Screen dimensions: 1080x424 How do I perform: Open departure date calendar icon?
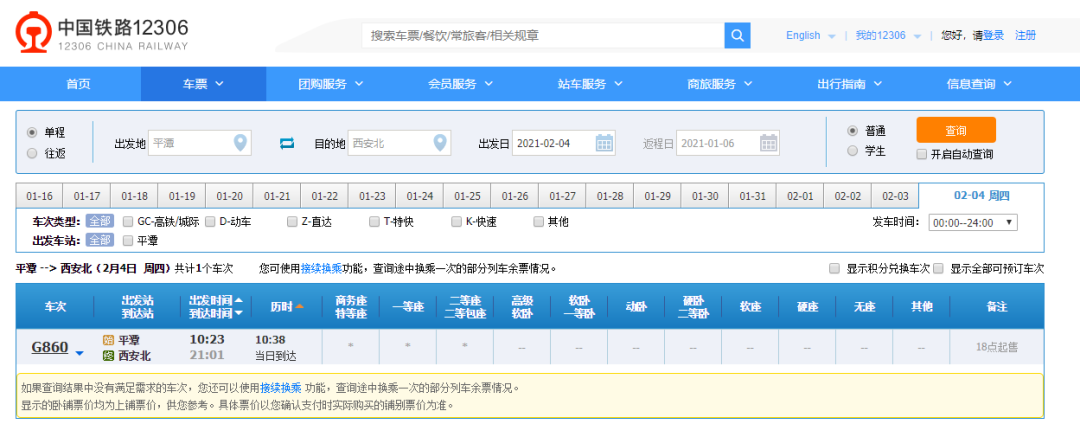[605, 143]
